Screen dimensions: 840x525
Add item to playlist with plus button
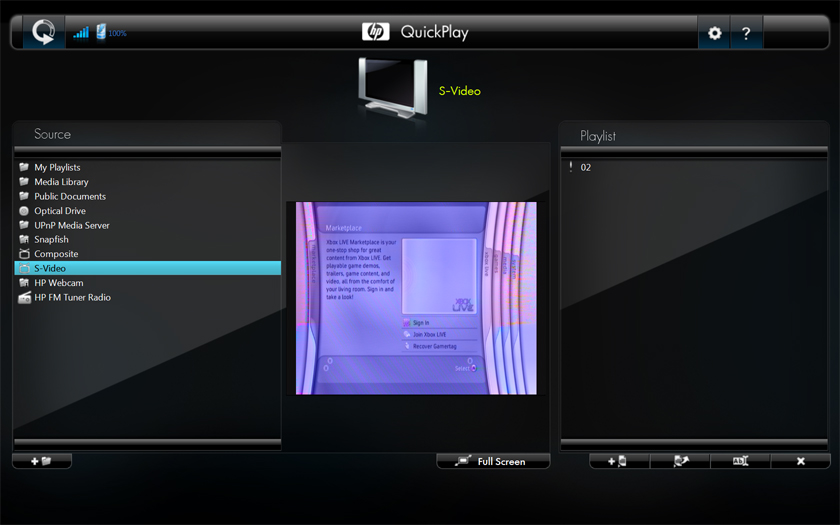(x=619, y=461)
